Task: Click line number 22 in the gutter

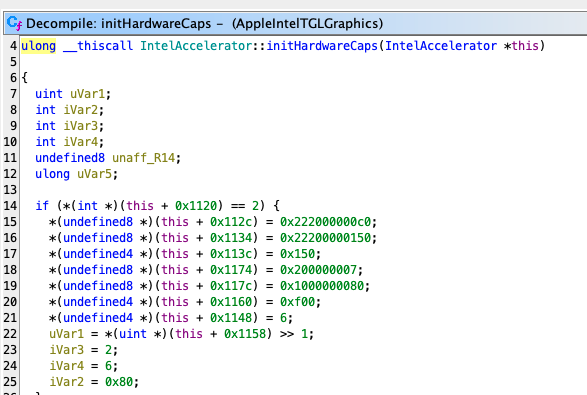Action: pyautogui.click(x=10, y=334)
